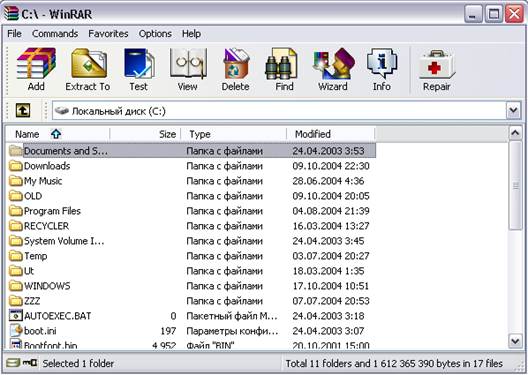This screenshot has height=375, width=528.
Task: Click the scrollbar up arrow
Action: point(515,133)
